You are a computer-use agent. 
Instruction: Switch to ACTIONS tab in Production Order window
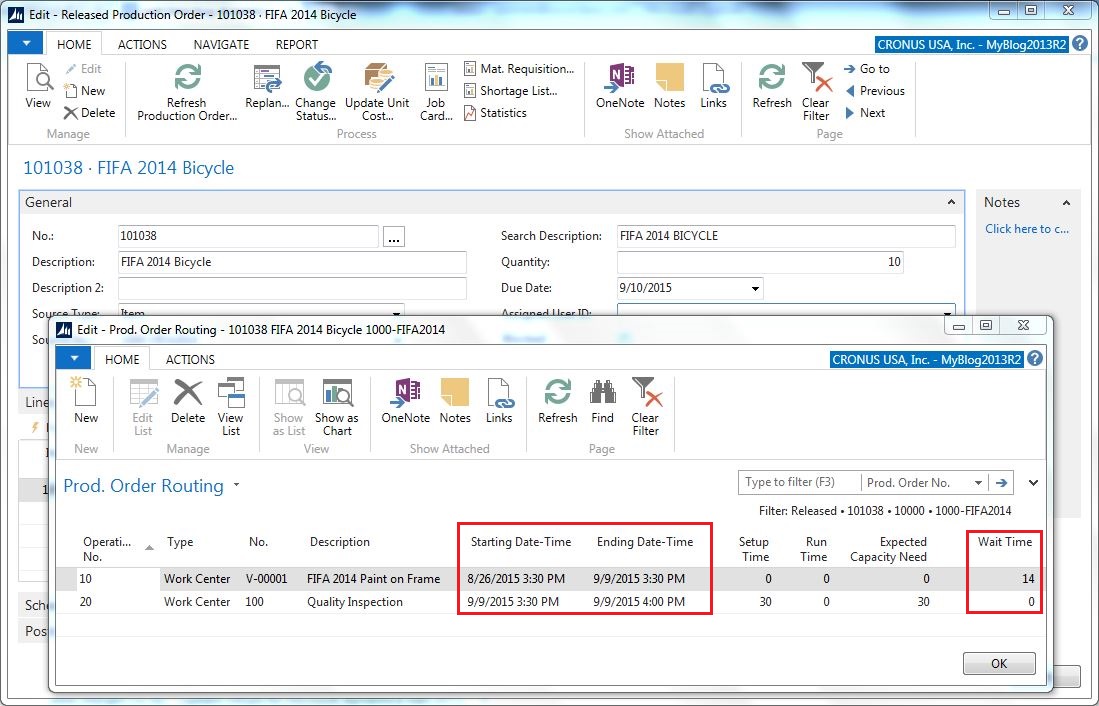click(x=142, y=44)
